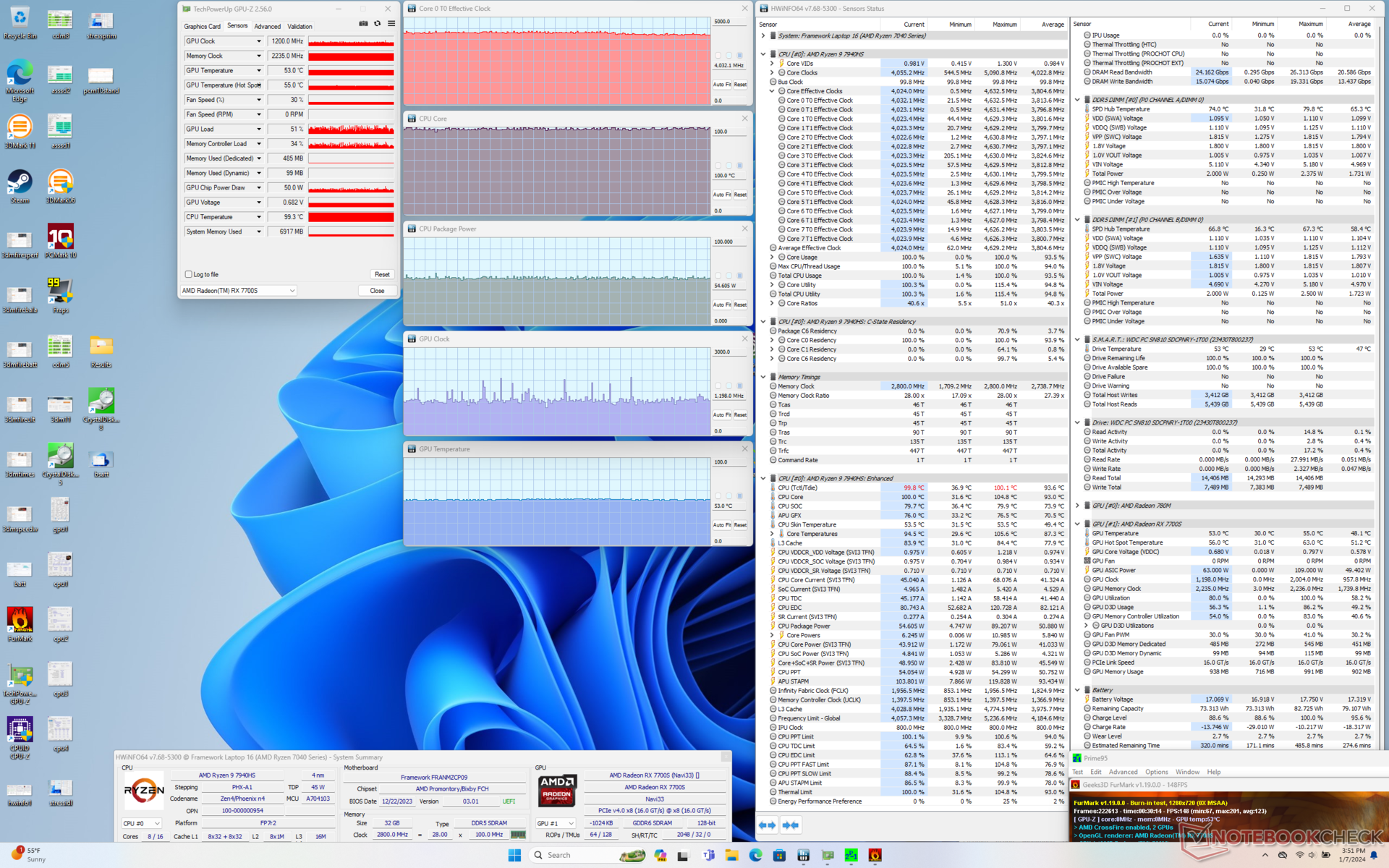
Task: Click GPU-Z screenshot camera icon
Action: click(363, 24)
